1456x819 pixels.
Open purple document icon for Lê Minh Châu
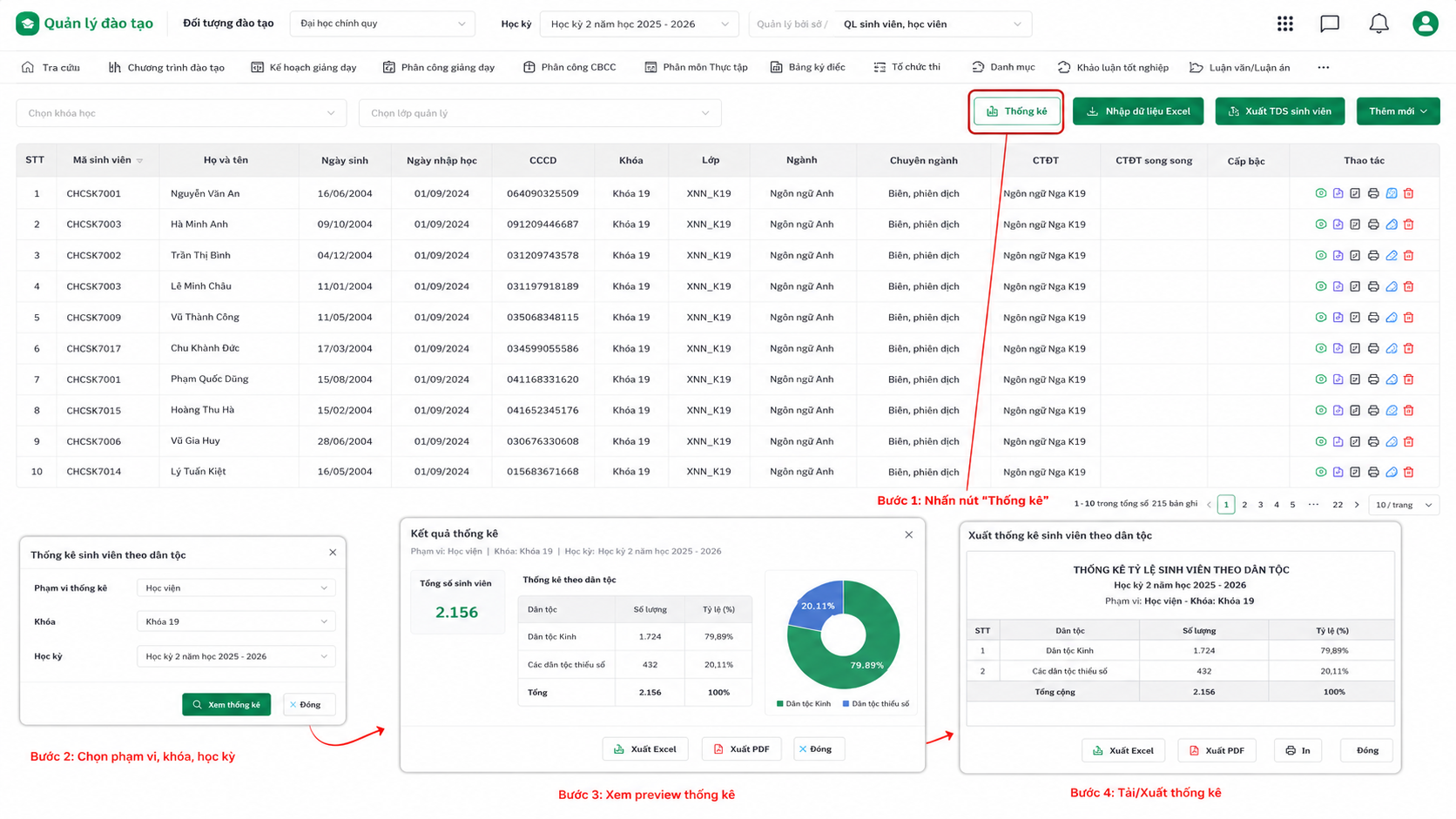coord(1338,286)
